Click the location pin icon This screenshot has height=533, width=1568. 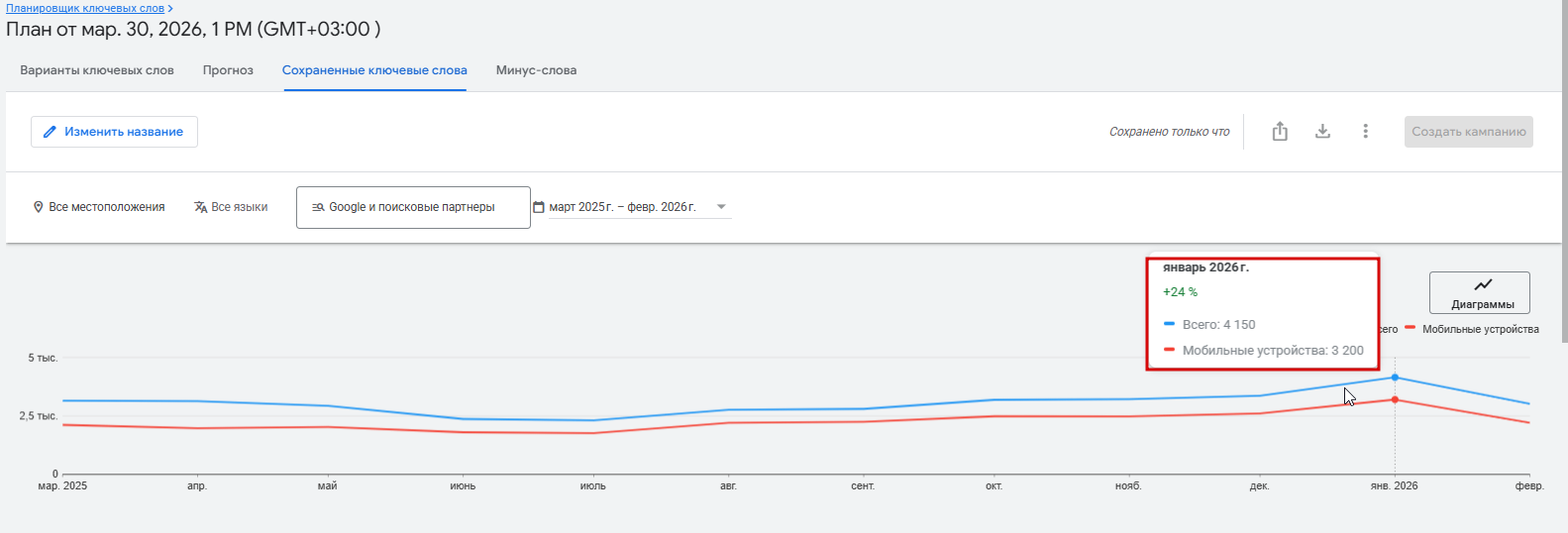tap(39, 207)
